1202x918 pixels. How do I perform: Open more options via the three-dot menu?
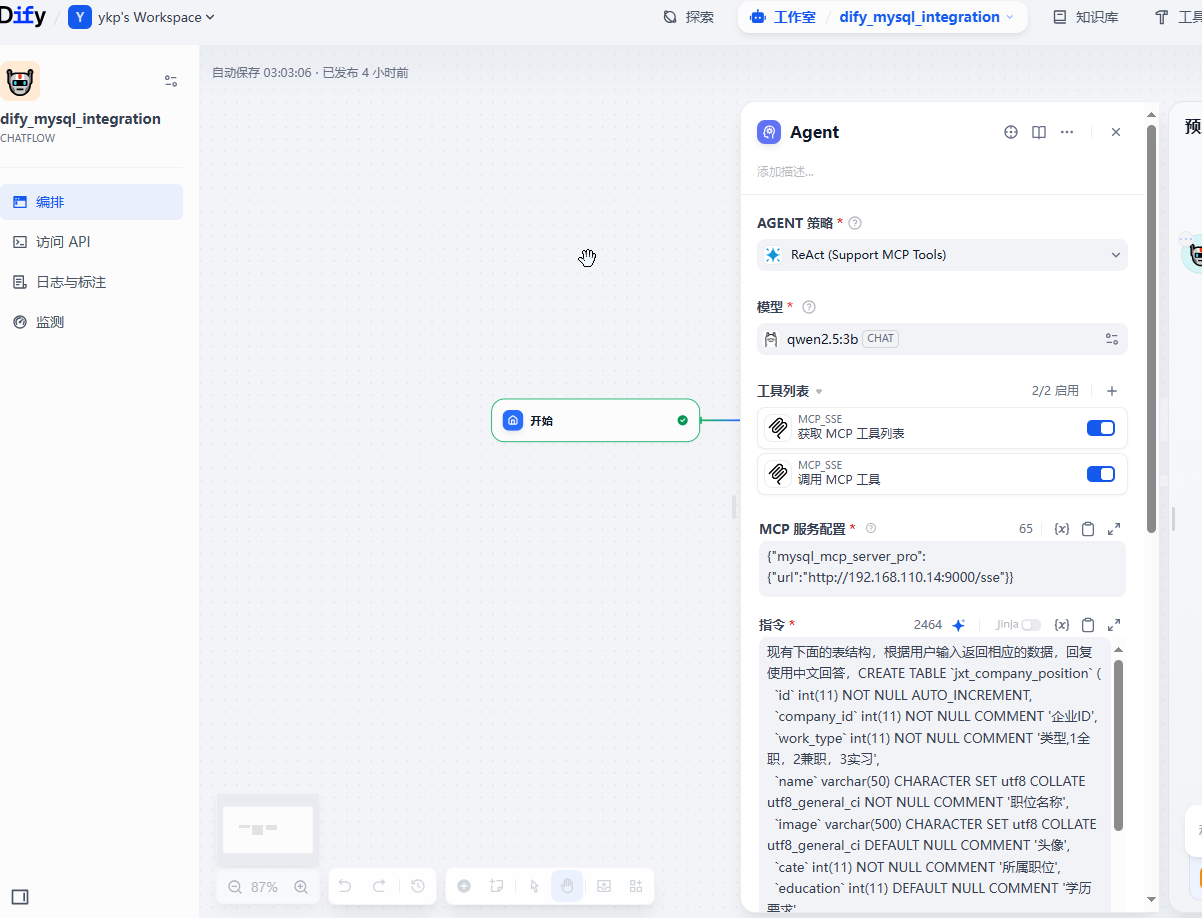pyautogui.click(x=1066, y=131)
